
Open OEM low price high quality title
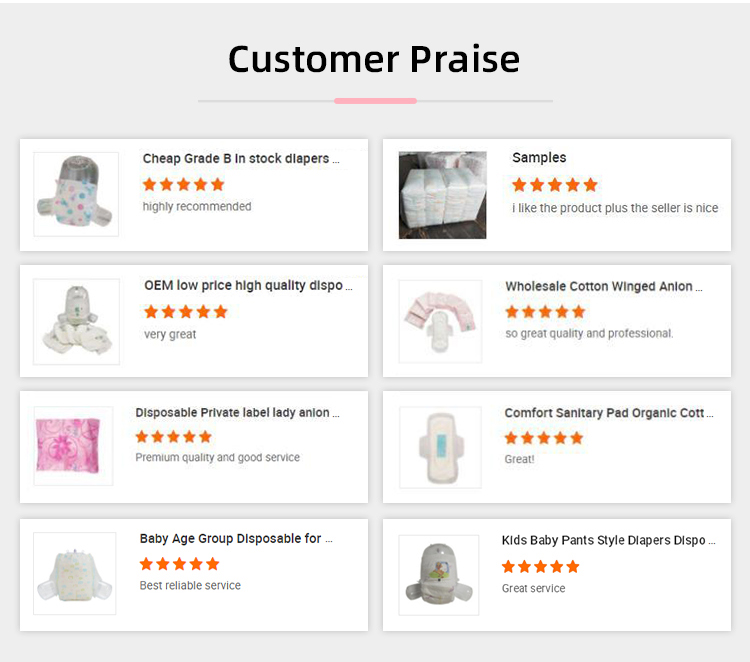248,285
